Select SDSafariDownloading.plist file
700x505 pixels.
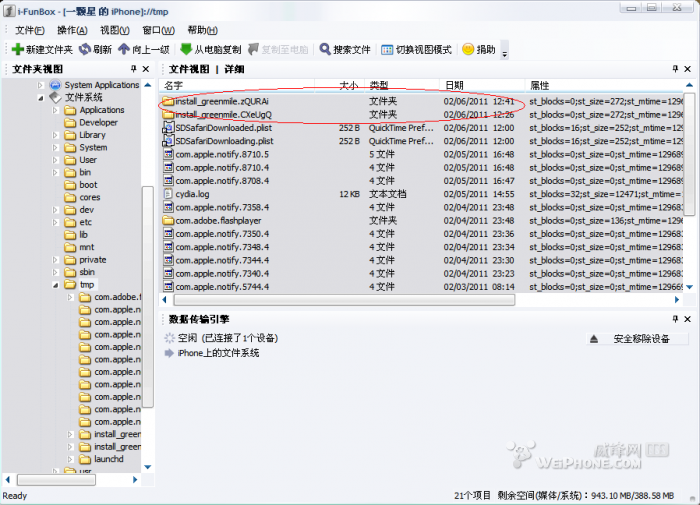420,141
